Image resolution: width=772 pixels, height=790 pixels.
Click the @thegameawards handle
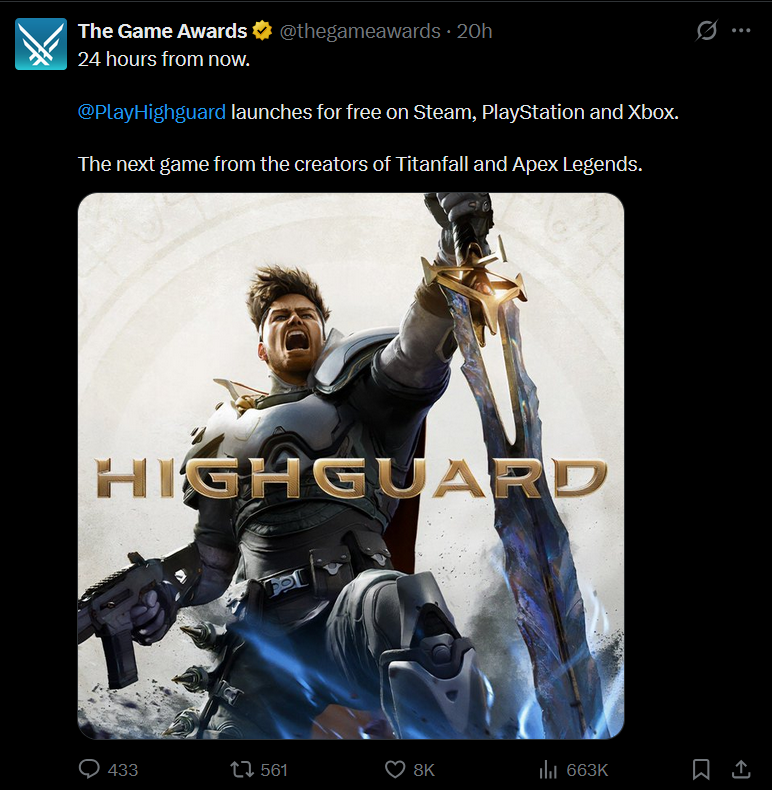pos(360,31)
